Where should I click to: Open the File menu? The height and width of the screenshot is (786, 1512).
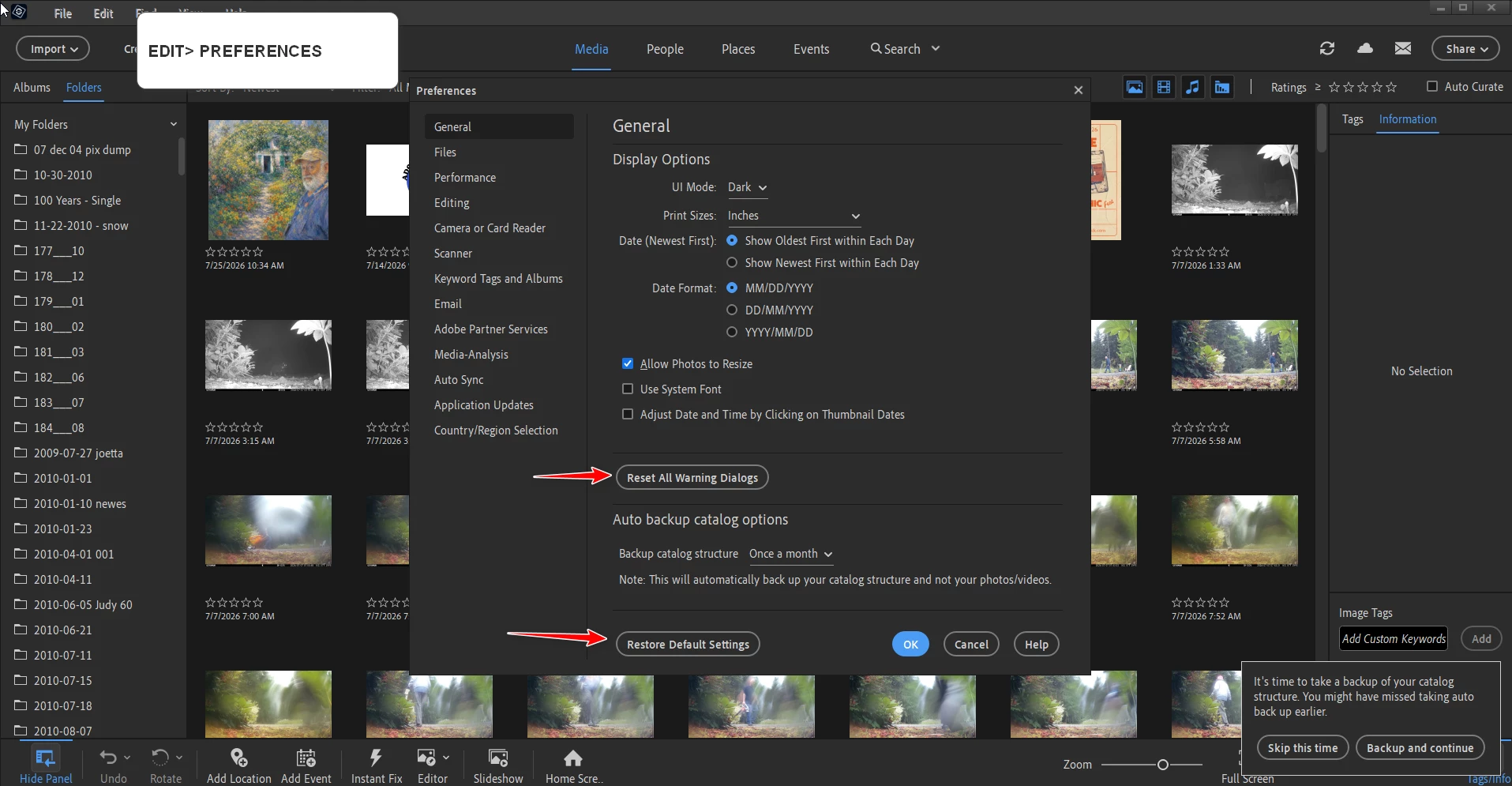click(63, 13)
